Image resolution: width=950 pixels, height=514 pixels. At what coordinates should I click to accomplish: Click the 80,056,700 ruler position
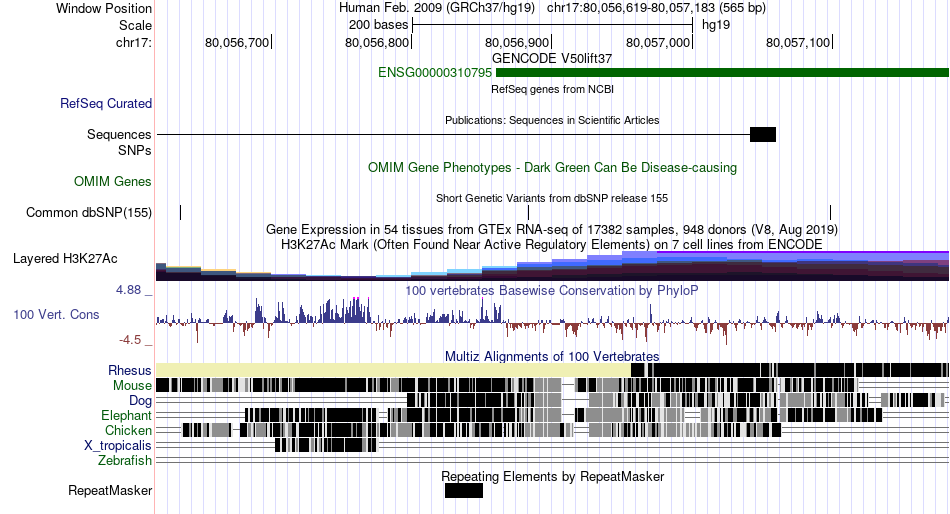tap(238, 42)
